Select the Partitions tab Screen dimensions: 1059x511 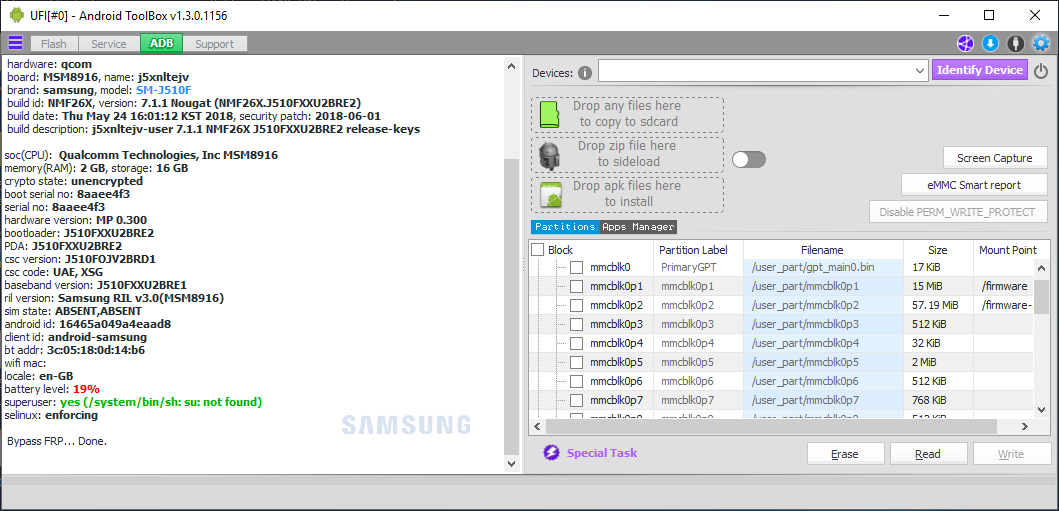click(x=565, y=227)
